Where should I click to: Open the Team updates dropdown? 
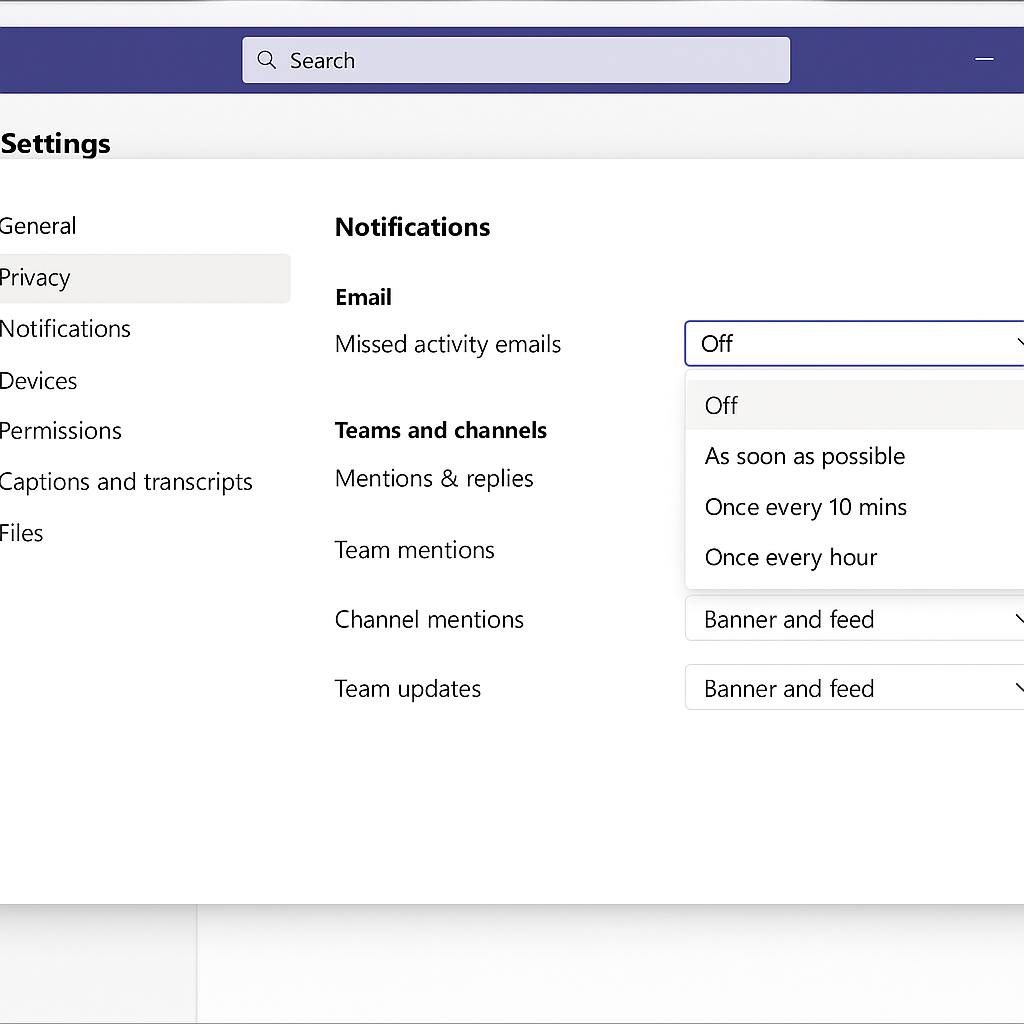tap(854, 688)
